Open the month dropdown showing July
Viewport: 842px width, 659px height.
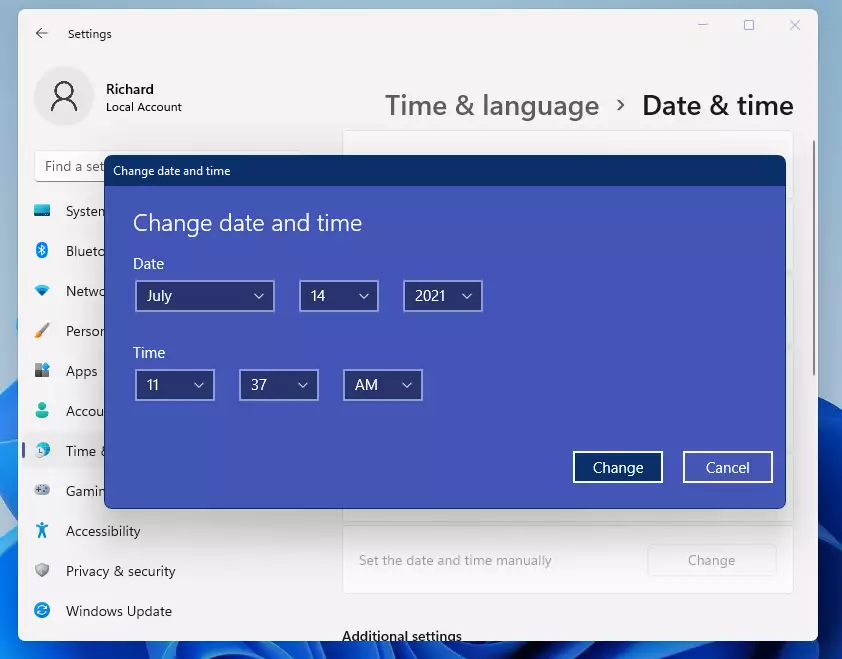pos(205,296)
